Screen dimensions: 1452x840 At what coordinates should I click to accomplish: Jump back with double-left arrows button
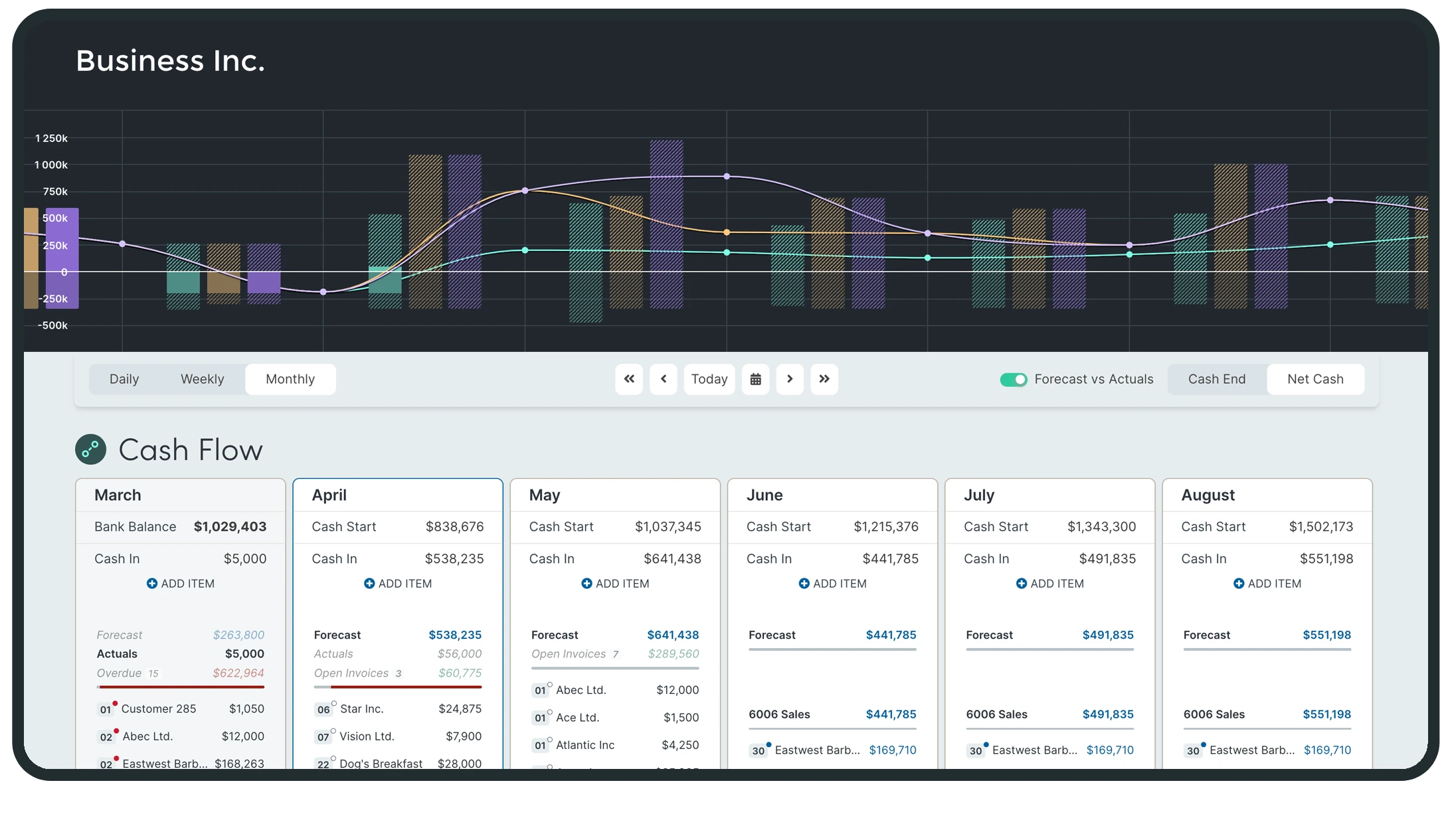pyautogui.click(x=628, y=379)
